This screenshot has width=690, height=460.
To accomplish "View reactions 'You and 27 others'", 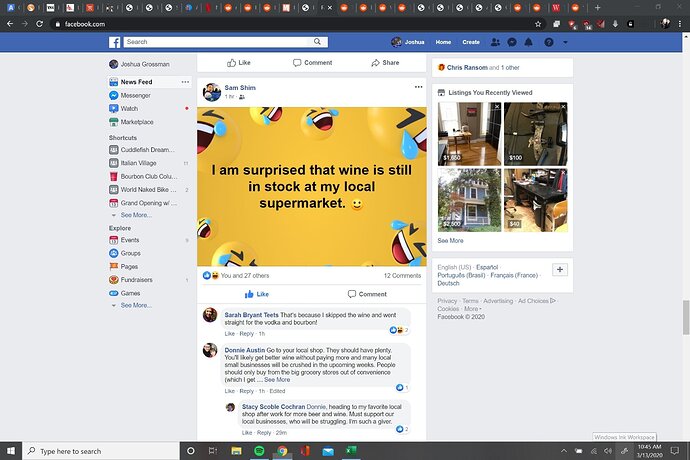I will (x=245, y=276).
